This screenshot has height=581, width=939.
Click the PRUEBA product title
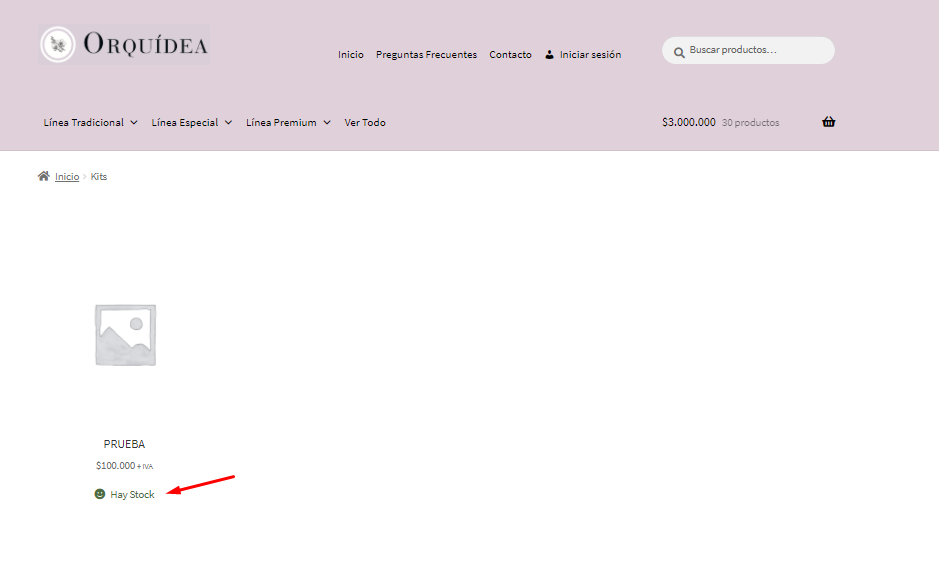pos(124,444)
